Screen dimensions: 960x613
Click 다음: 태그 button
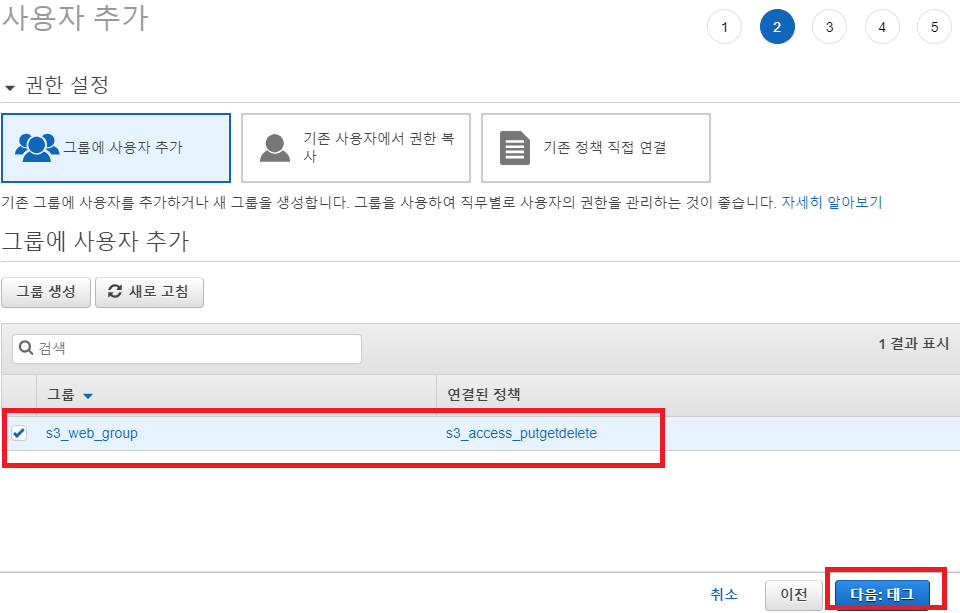tap(882, 594)
